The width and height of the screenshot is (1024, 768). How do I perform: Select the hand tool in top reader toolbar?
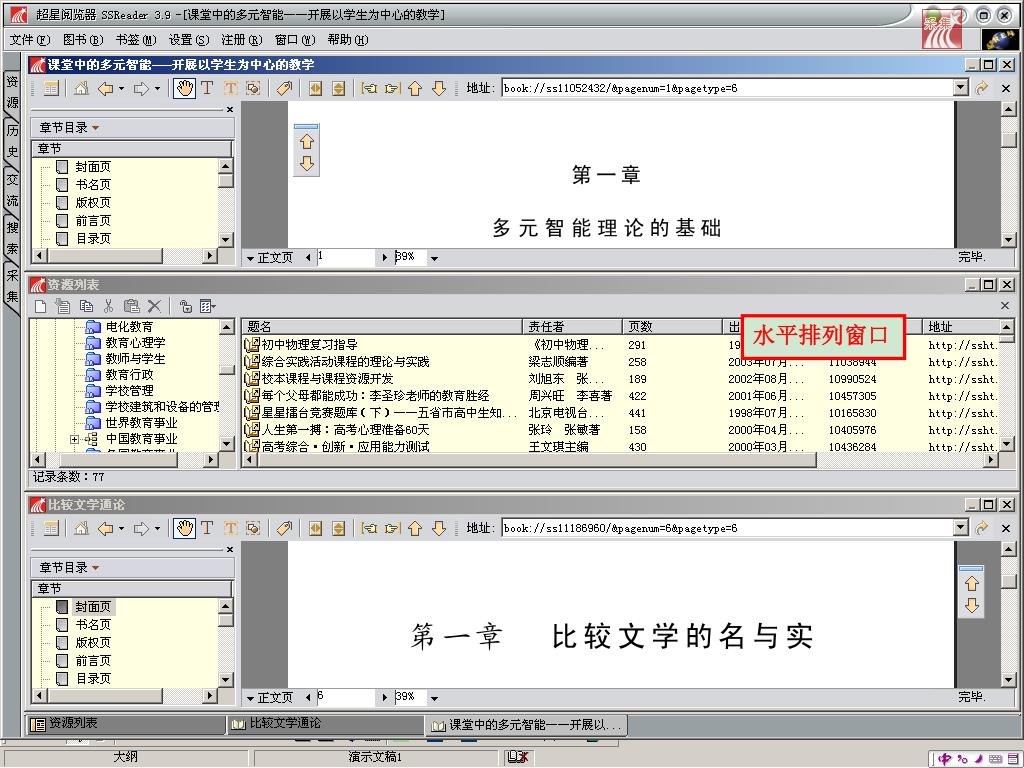(184, 88)
